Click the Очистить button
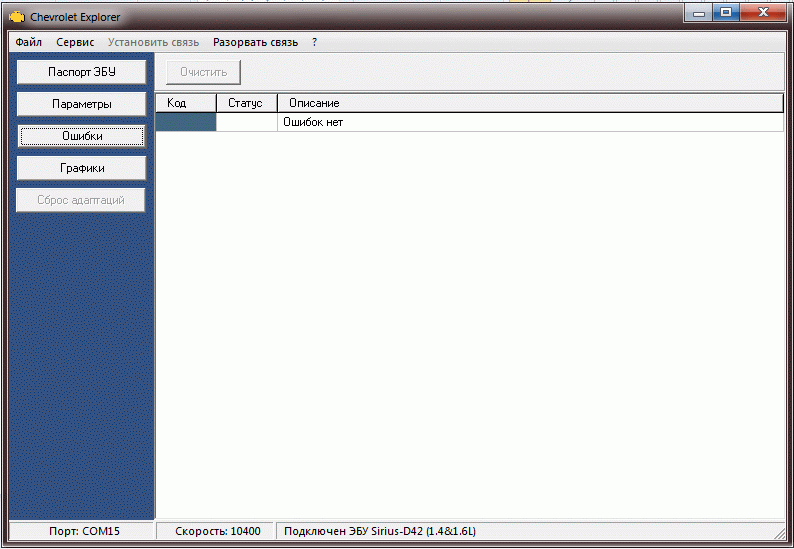Viewport: 794px width, 549px height. click(x=203, y=72)
